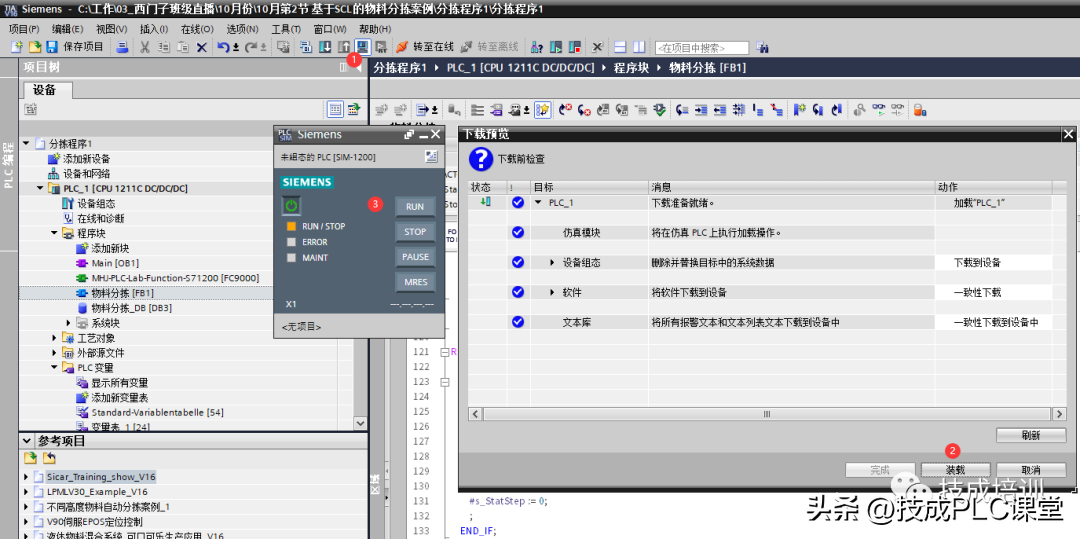
Task: Click the monitoring glasses icon in editor toolbar
Action: pos(879,109)
